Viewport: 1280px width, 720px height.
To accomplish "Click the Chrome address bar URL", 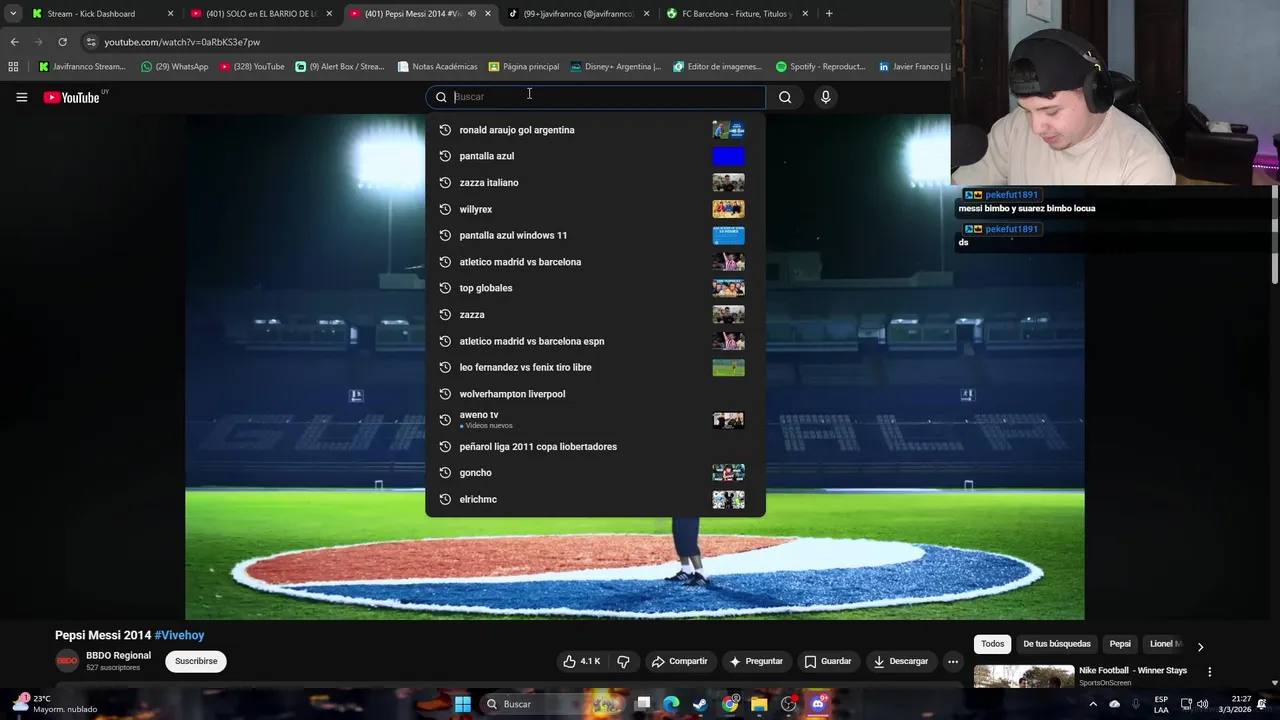I will [x=182, y=42].
